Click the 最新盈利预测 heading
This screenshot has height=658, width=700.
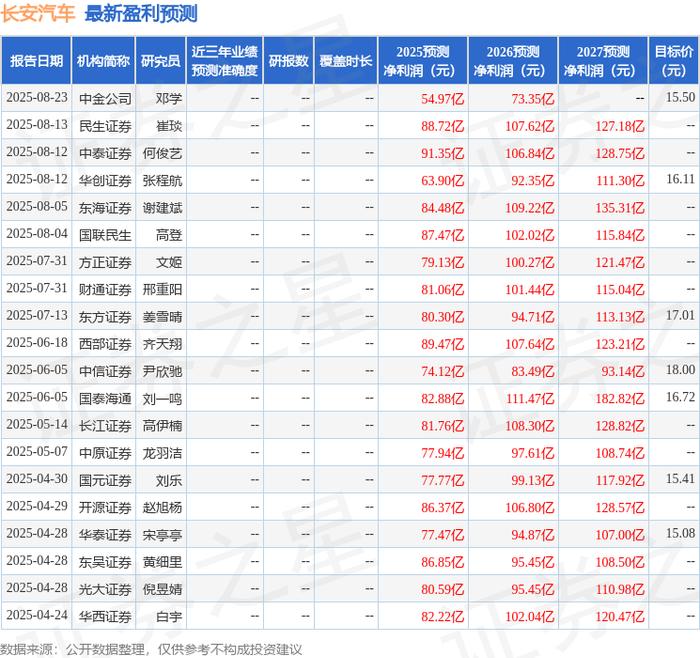coord(141,13)
